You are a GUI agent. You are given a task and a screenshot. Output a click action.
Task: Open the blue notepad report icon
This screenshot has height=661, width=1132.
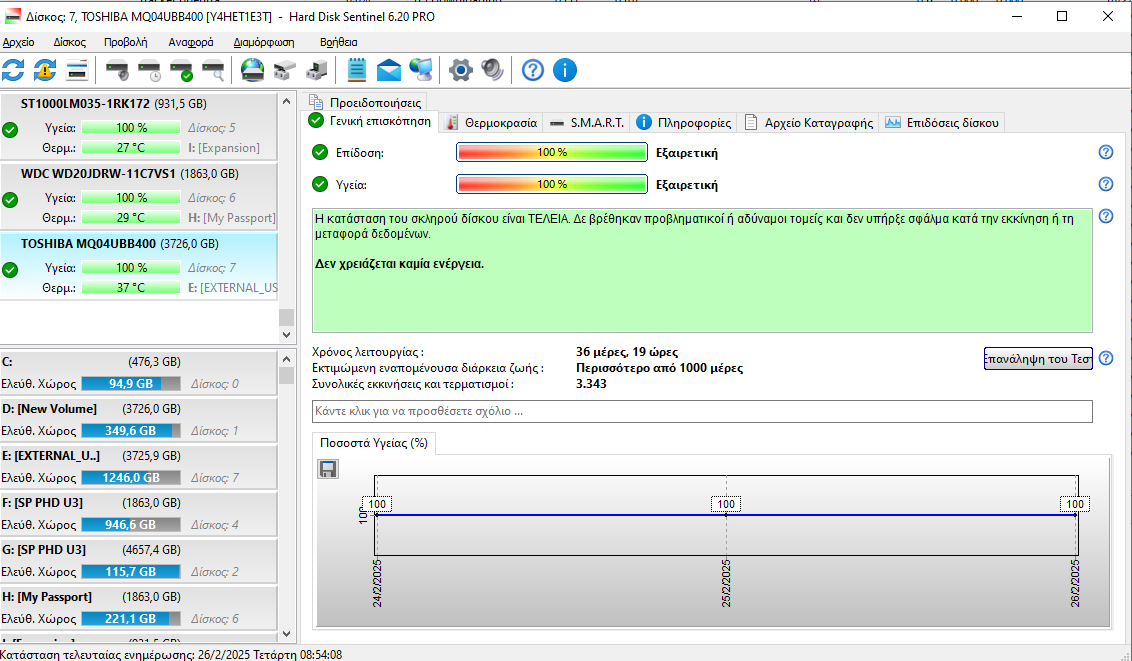click(x=357, y=70)
